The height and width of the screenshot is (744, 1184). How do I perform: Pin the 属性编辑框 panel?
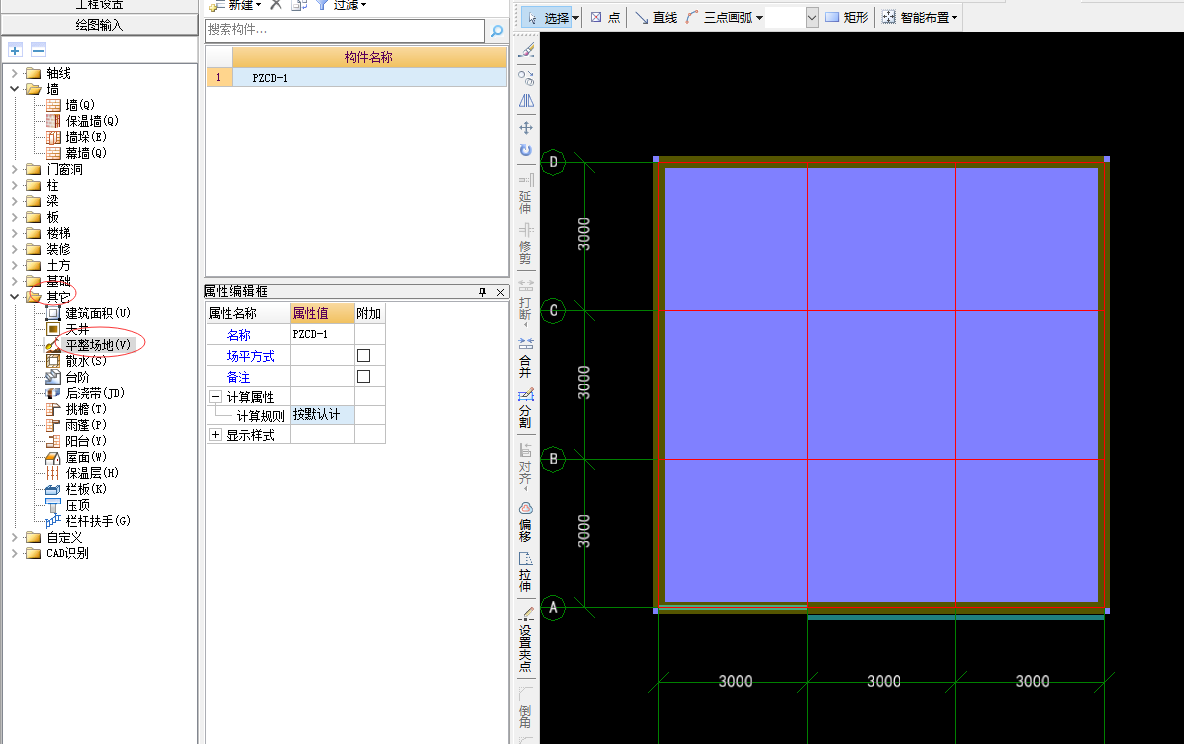tap(483, 292)
